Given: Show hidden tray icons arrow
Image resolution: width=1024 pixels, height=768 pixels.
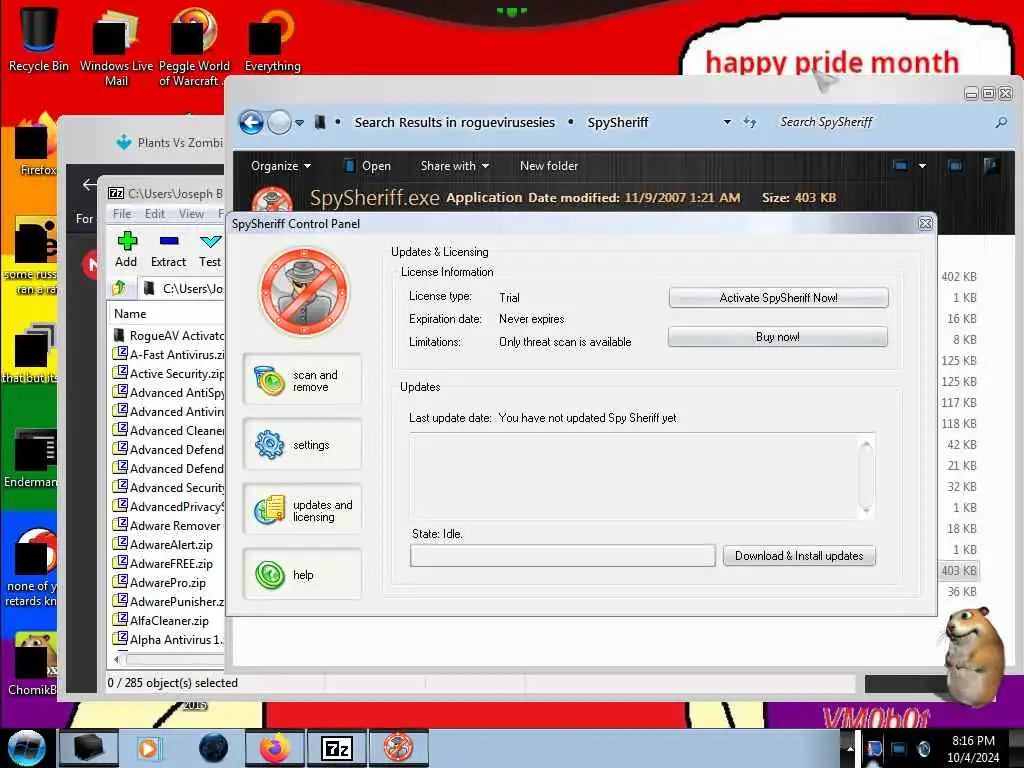Looking at the screenshot, I should [x=850, y=748].
